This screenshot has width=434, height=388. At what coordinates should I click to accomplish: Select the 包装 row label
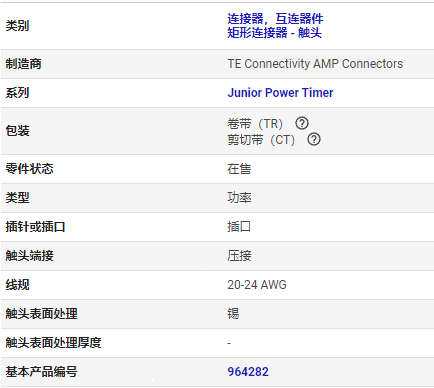pos(17,131)
